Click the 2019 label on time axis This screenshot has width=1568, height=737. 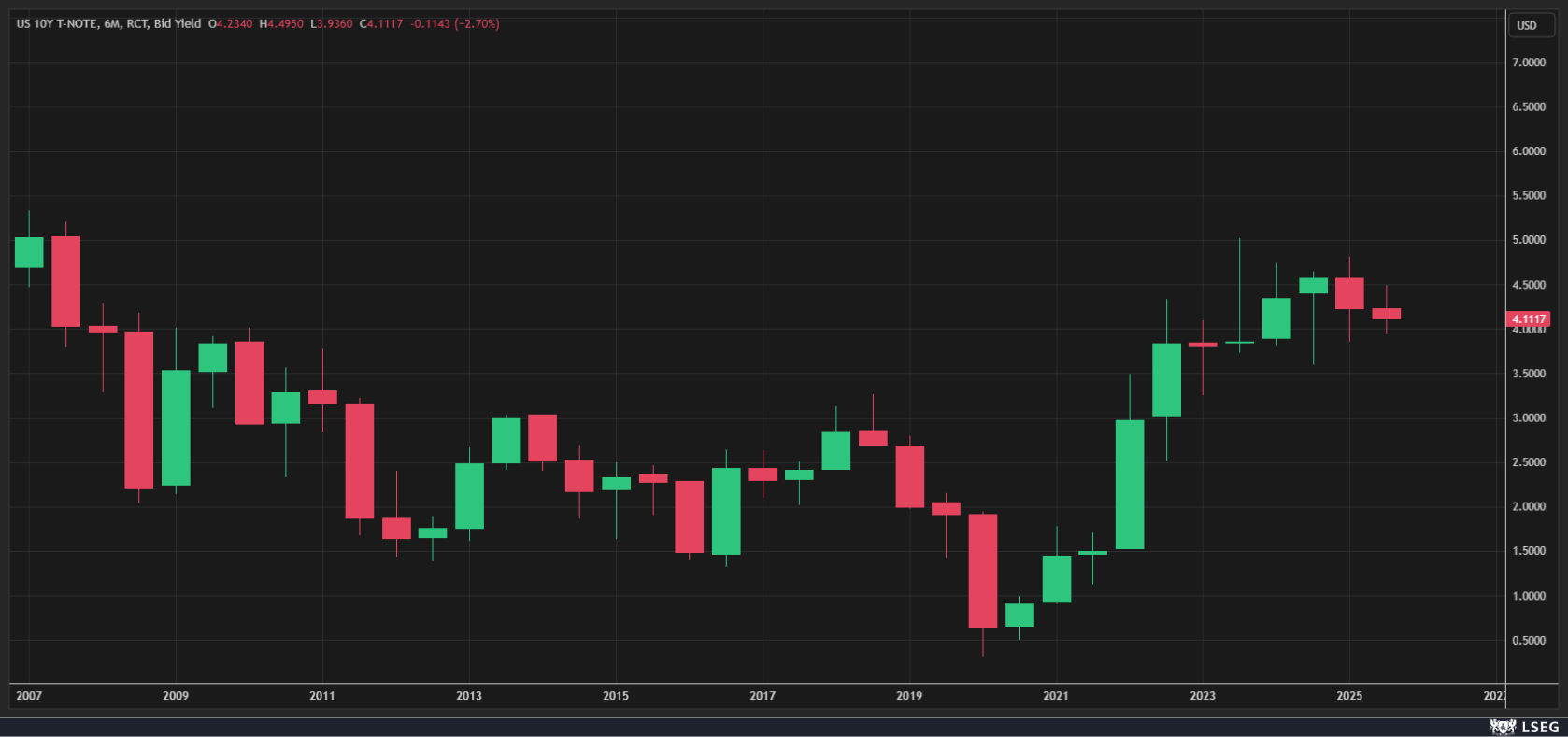tap(909, 695)
